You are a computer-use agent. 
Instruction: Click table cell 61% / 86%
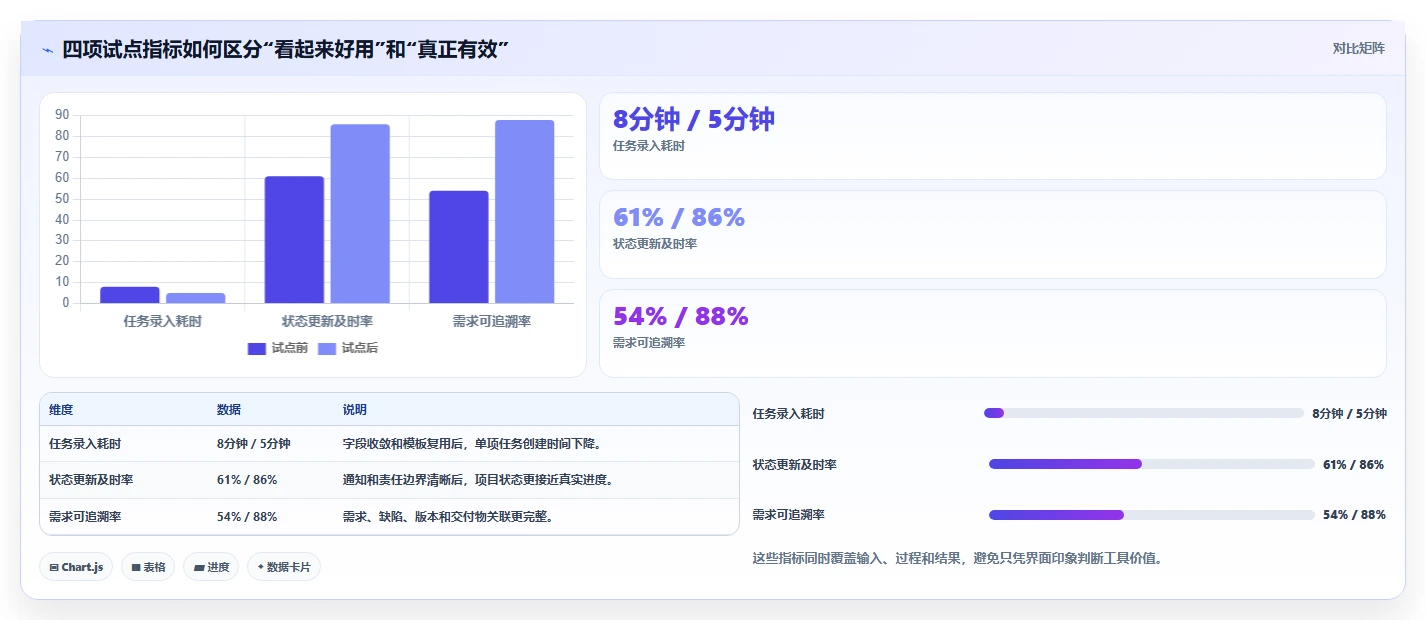point(247,480)
